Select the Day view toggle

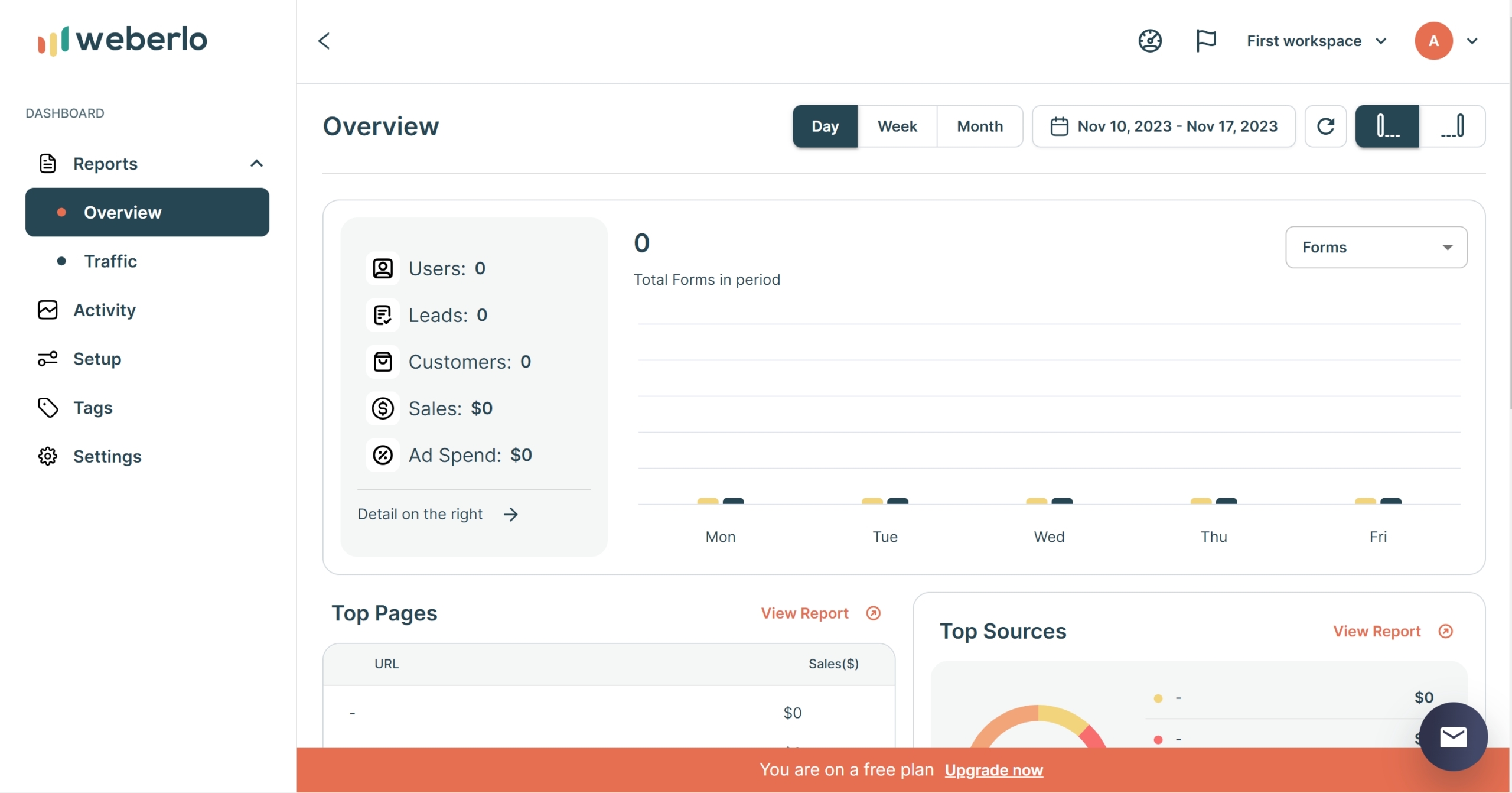[x=824, y=125]
